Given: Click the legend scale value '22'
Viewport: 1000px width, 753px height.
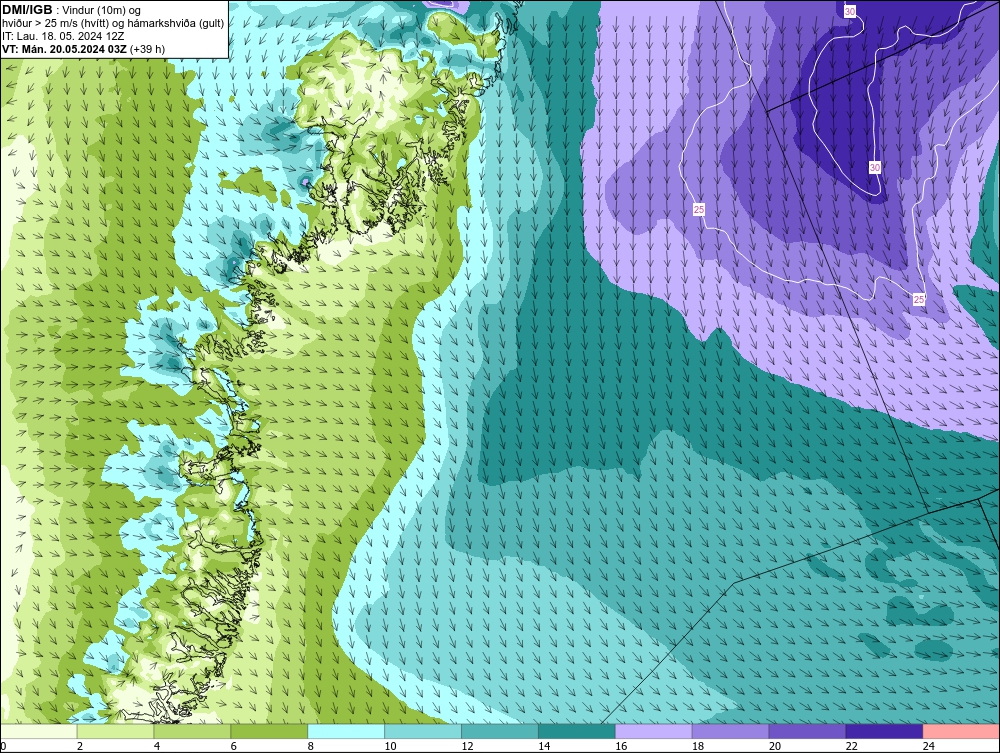Looking at the screenshot, I should [x=852, y=746].
